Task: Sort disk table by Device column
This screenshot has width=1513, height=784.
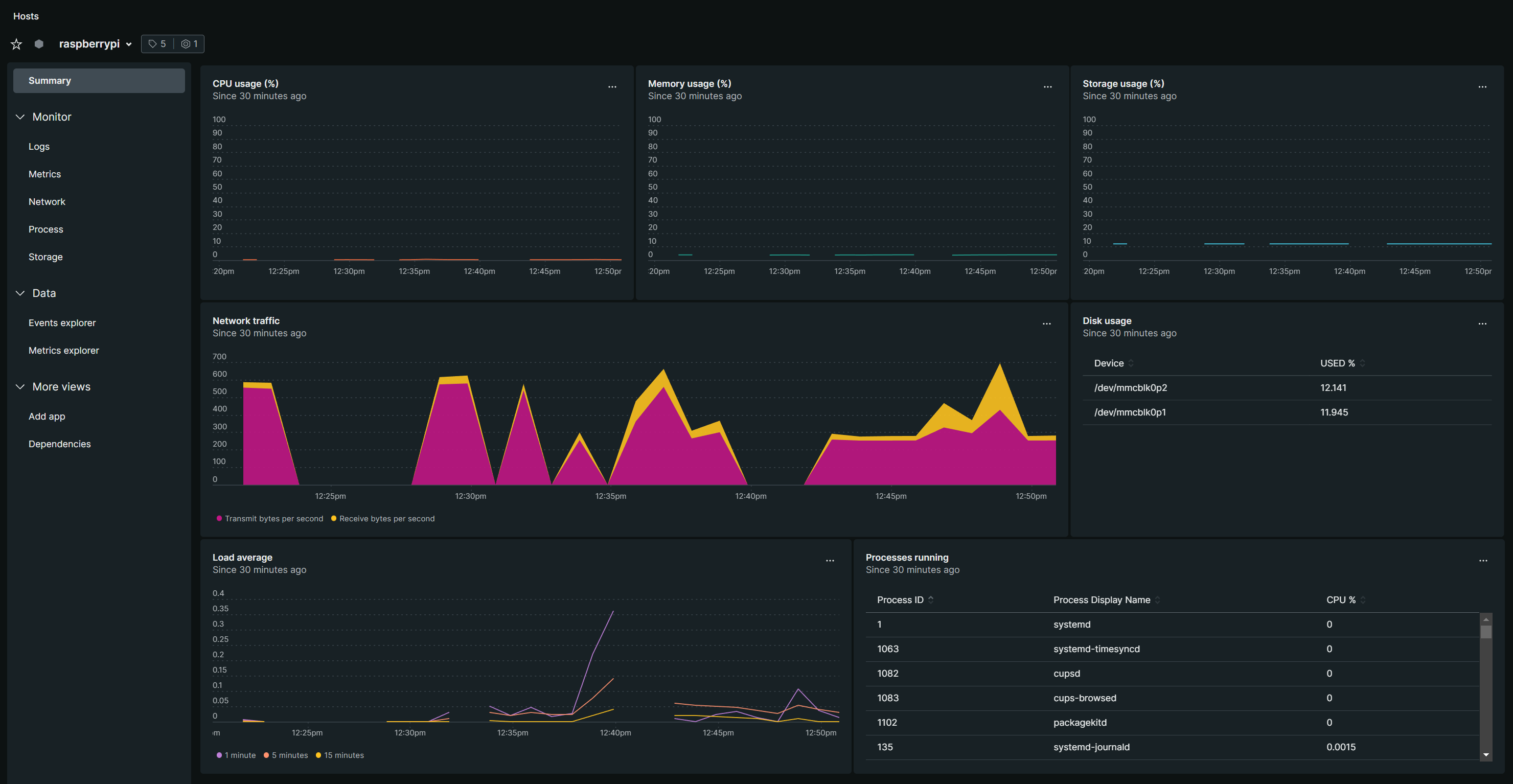Action: [1114, 363]
